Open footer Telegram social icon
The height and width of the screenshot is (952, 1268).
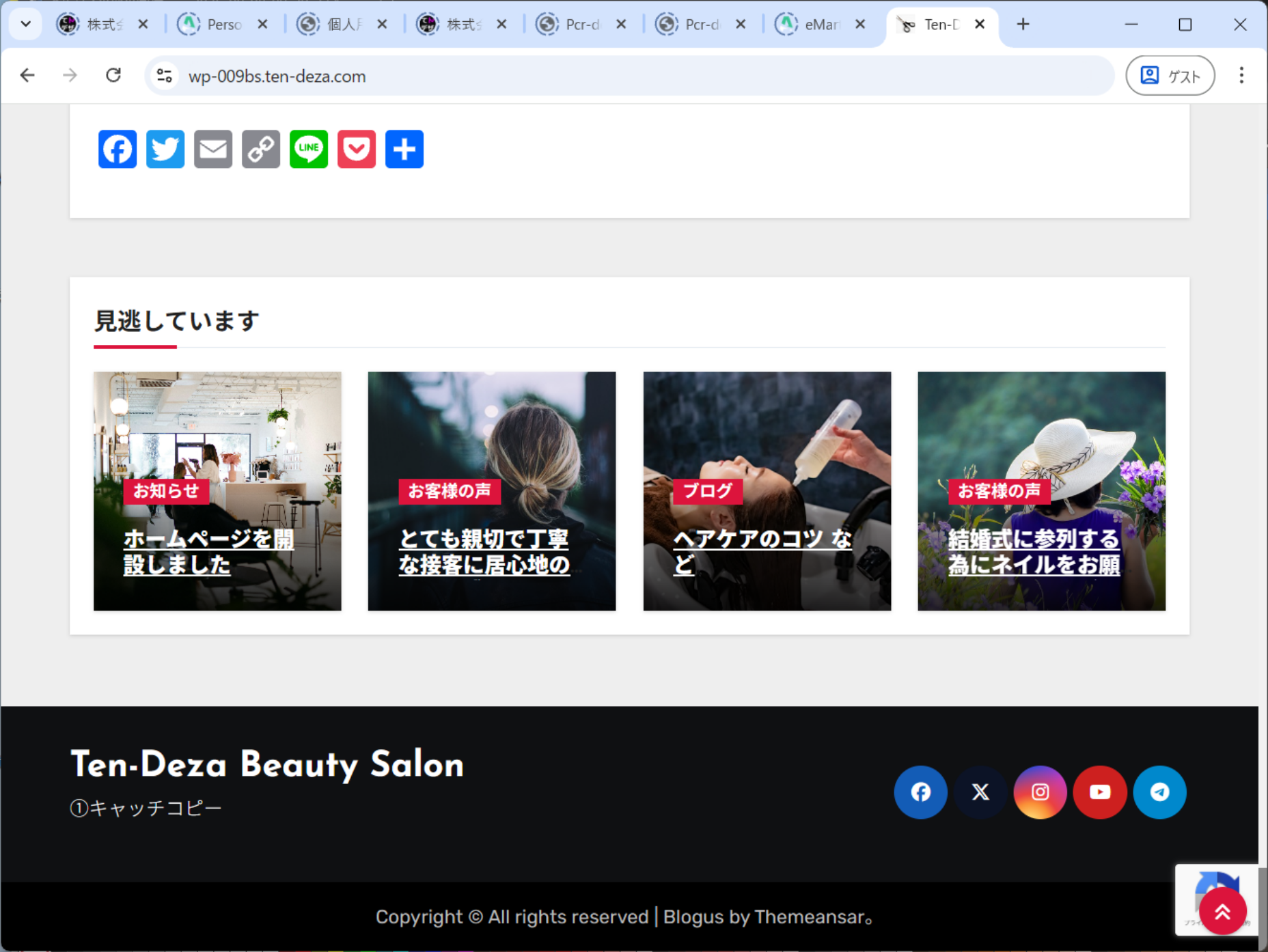tap(1159, 792)
